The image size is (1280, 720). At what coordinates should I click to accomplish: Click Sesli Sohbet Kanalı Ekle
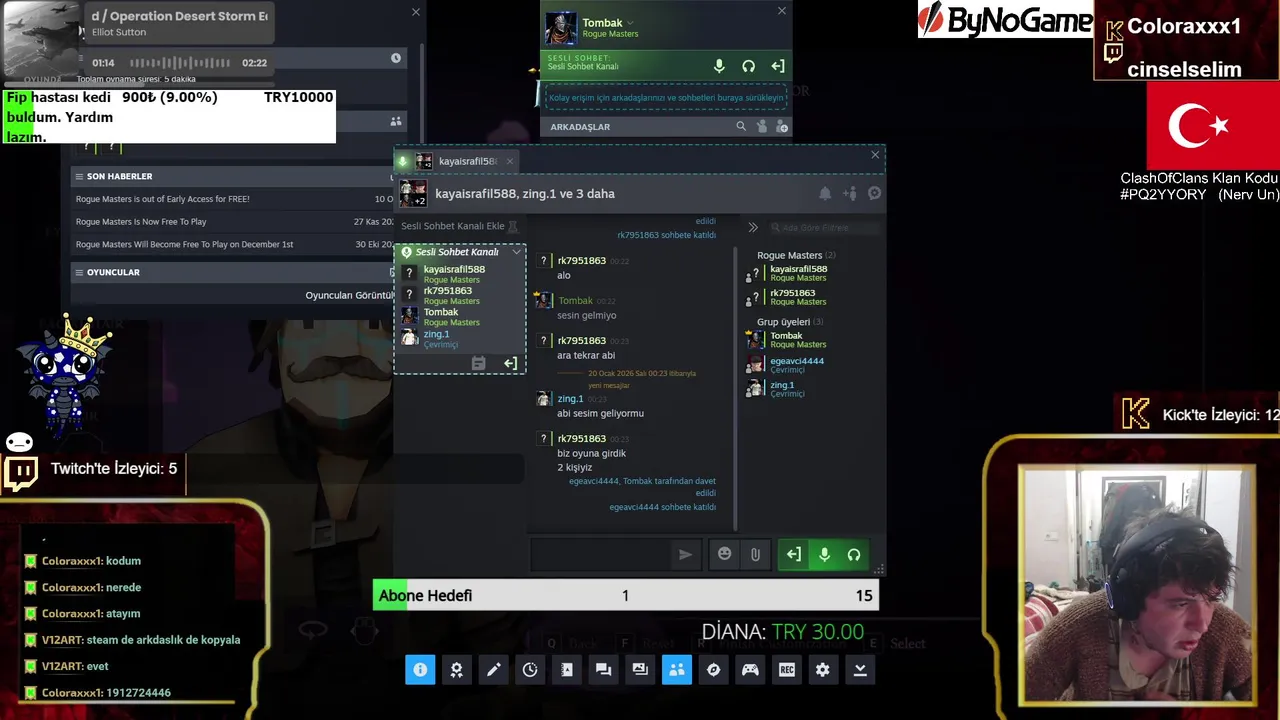click(452, 226)
